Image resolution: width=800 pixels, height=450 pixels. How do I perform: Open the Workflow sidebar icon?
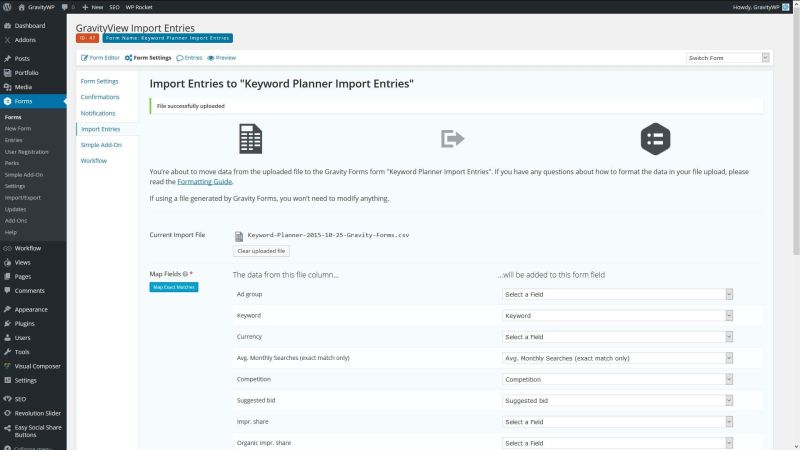[7, 248]
